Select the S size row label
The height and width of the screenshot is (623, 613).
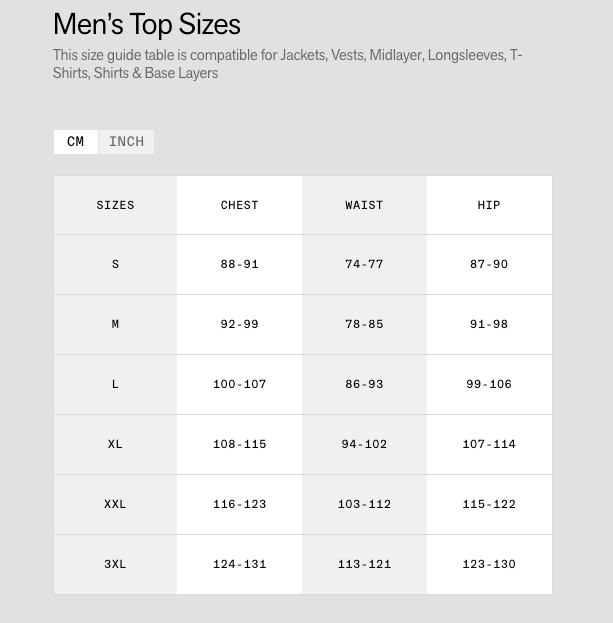point(115,265)
